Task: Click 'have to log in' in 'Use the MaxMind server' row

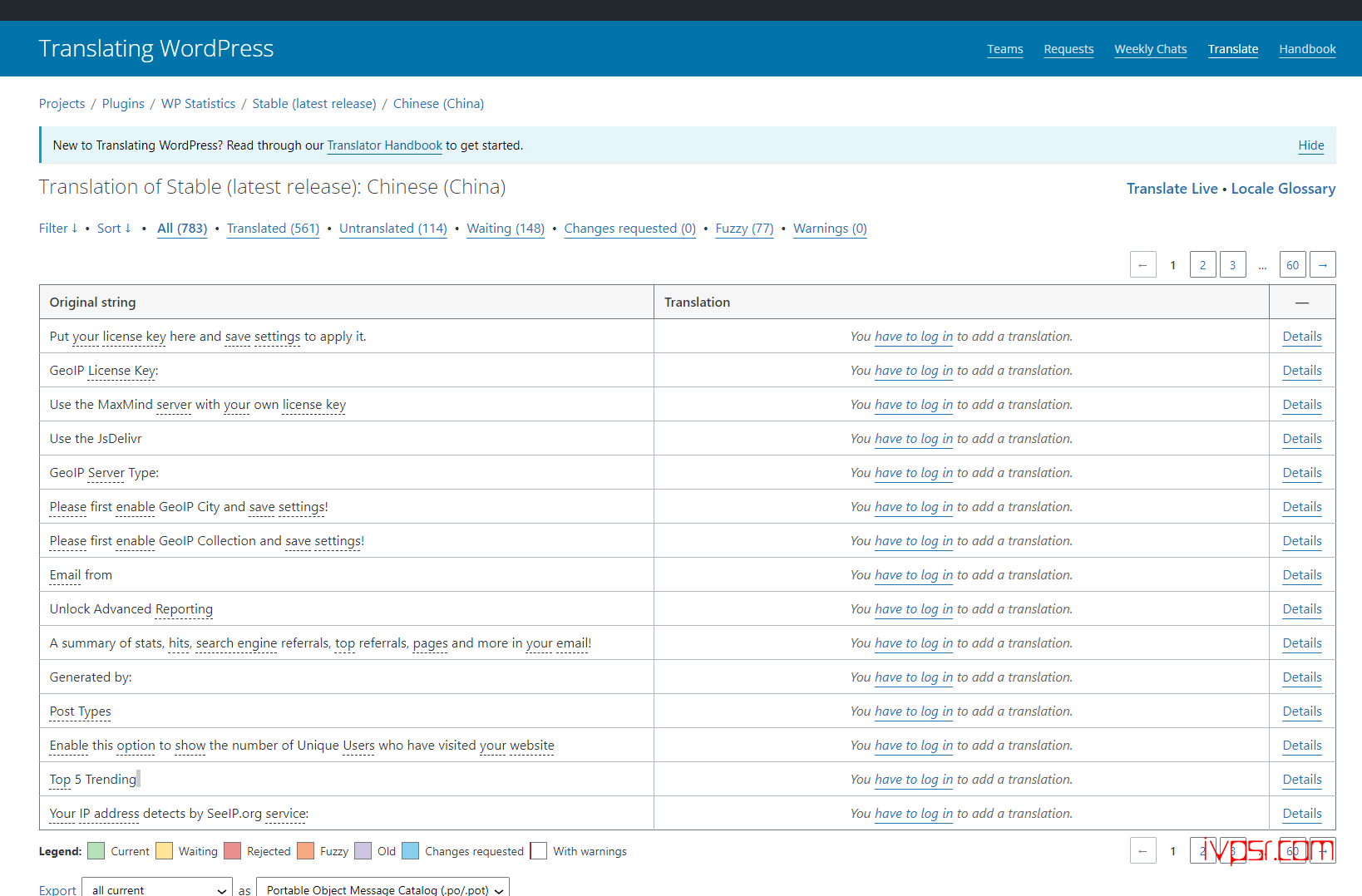Action: coord(914,405)
